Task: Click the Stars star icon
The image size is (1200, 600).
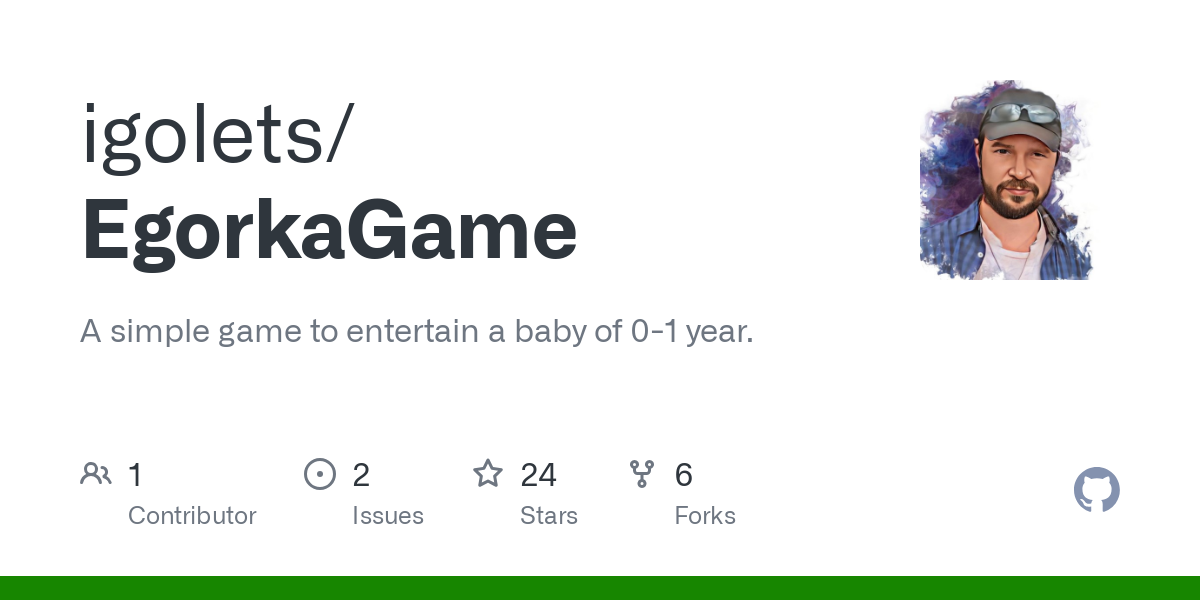Action: tap(488, 474)
